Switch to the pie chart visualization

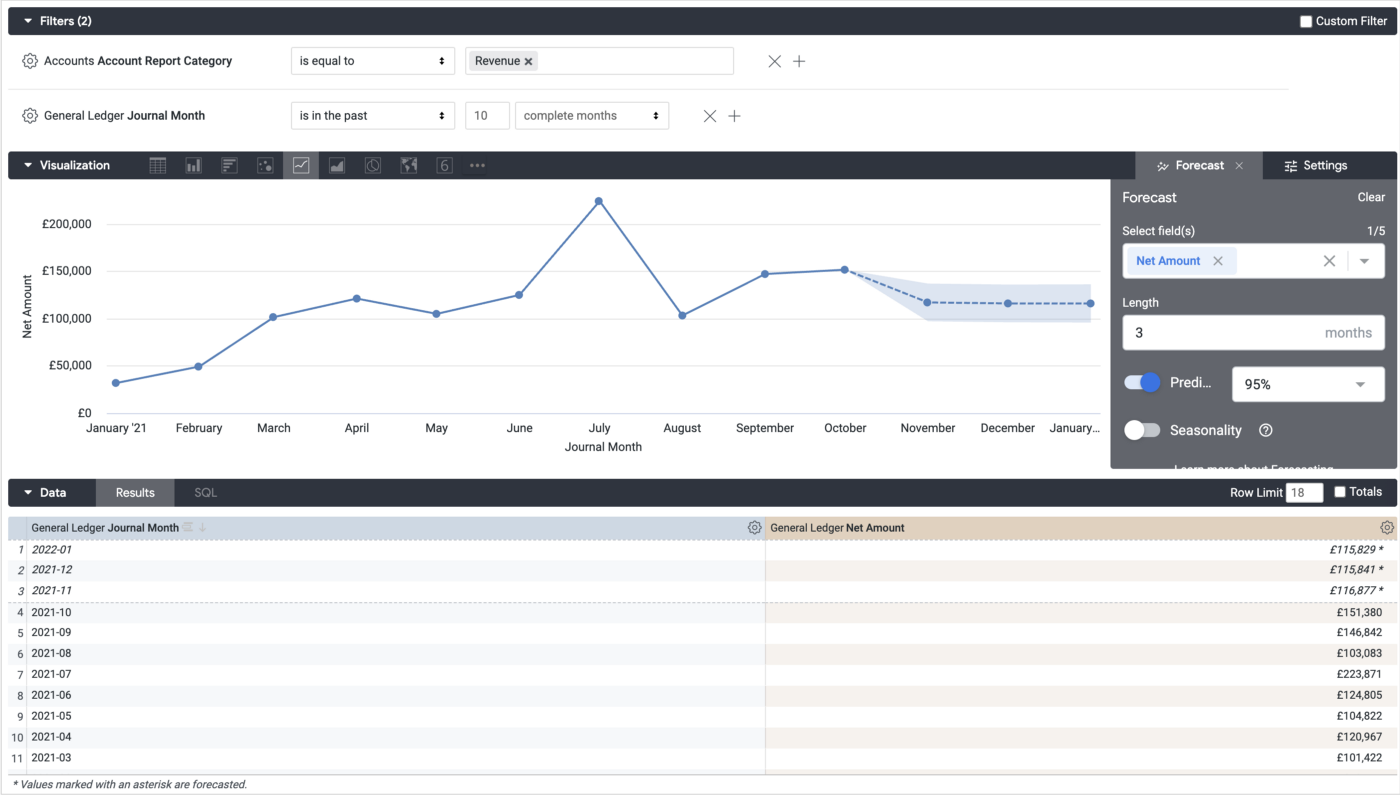pos(372,165)
